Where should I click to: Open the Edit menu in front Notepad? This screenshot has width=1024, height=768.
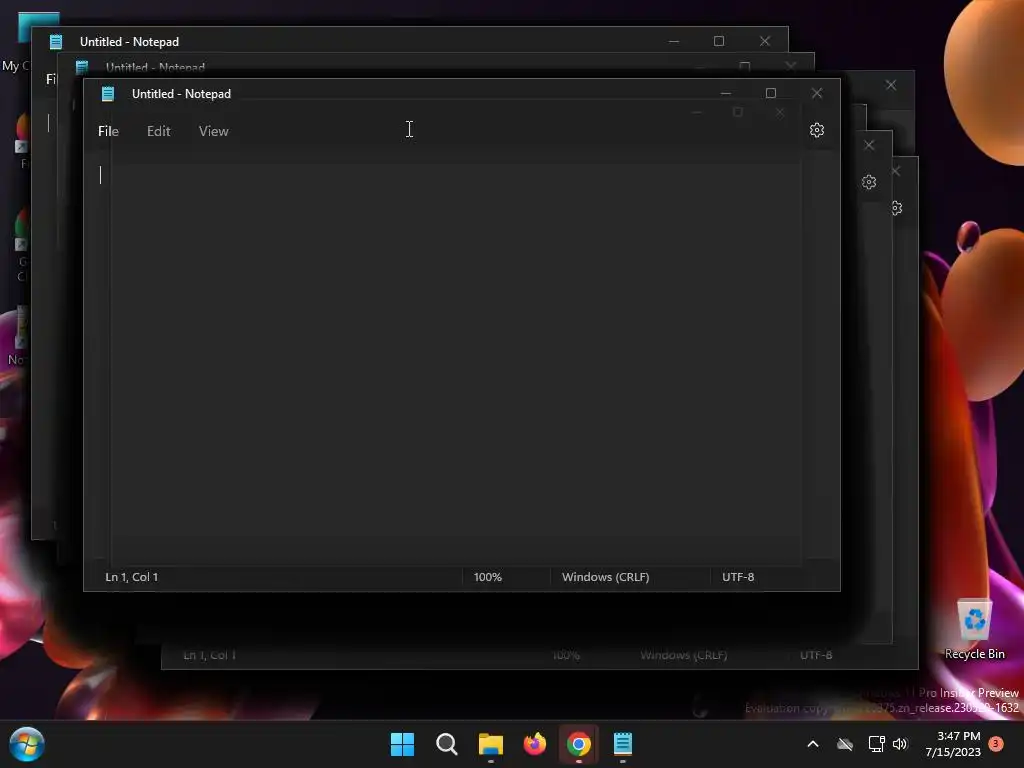pyautogui.click(x=159, y=131)
